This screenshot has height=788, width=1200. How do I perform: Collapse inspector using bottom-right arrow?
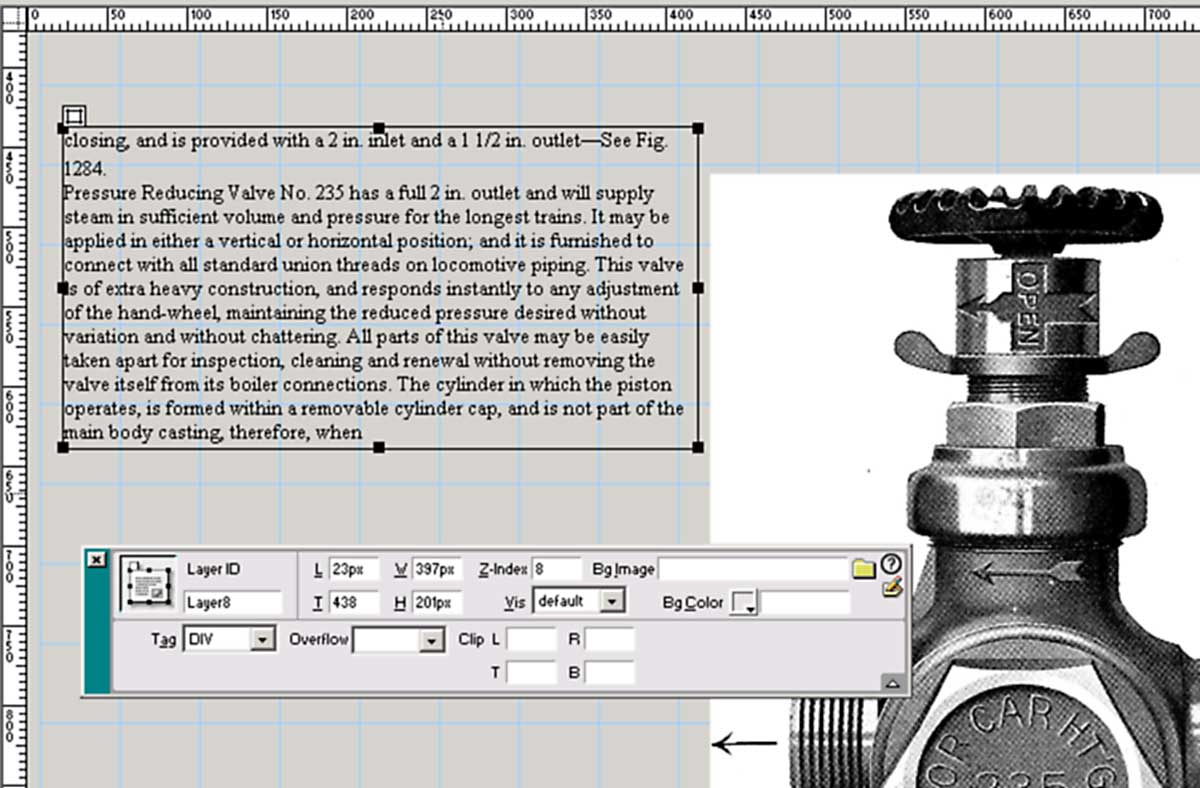(893, 683)
